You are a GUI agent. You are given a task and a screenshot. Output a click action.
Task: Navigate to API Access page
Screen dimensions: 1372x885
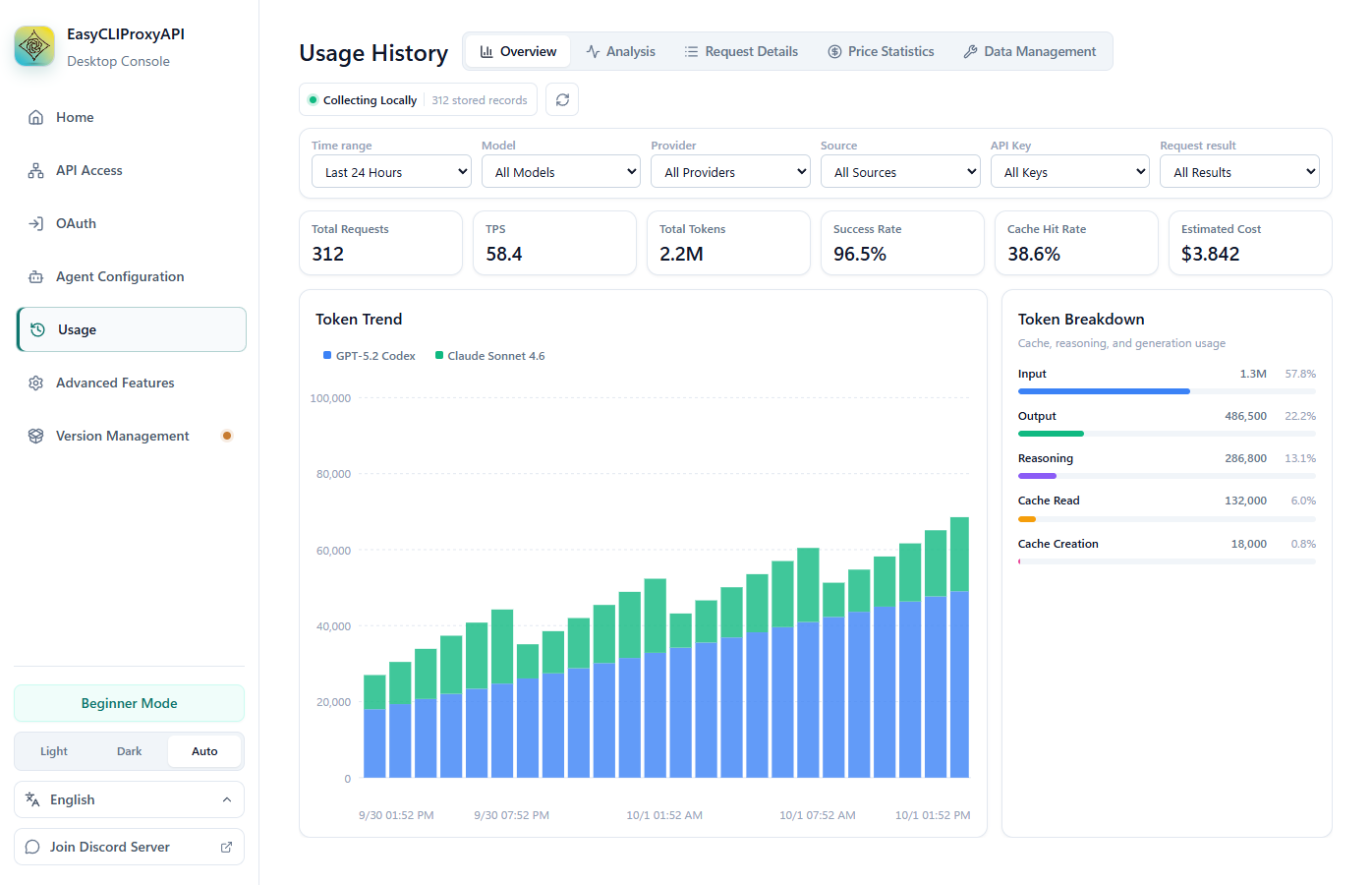point(130,170)
